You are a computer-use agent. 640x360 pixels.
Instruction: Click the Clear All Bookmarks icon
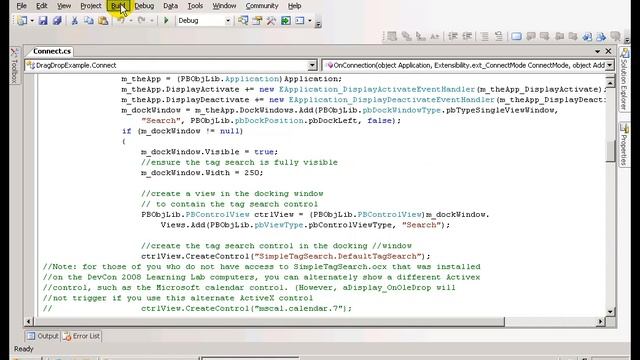615,36
